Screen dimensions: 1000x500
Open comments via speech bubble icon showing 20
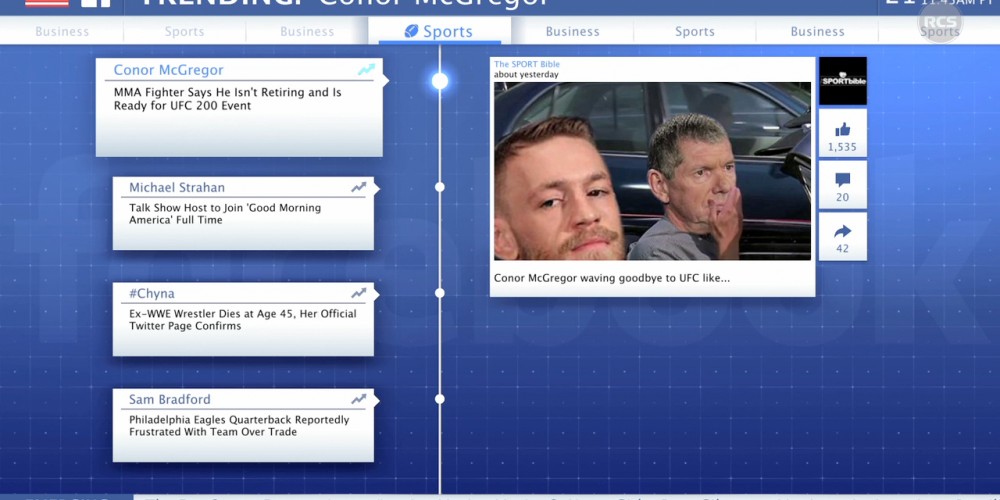(x=842, y=184)
